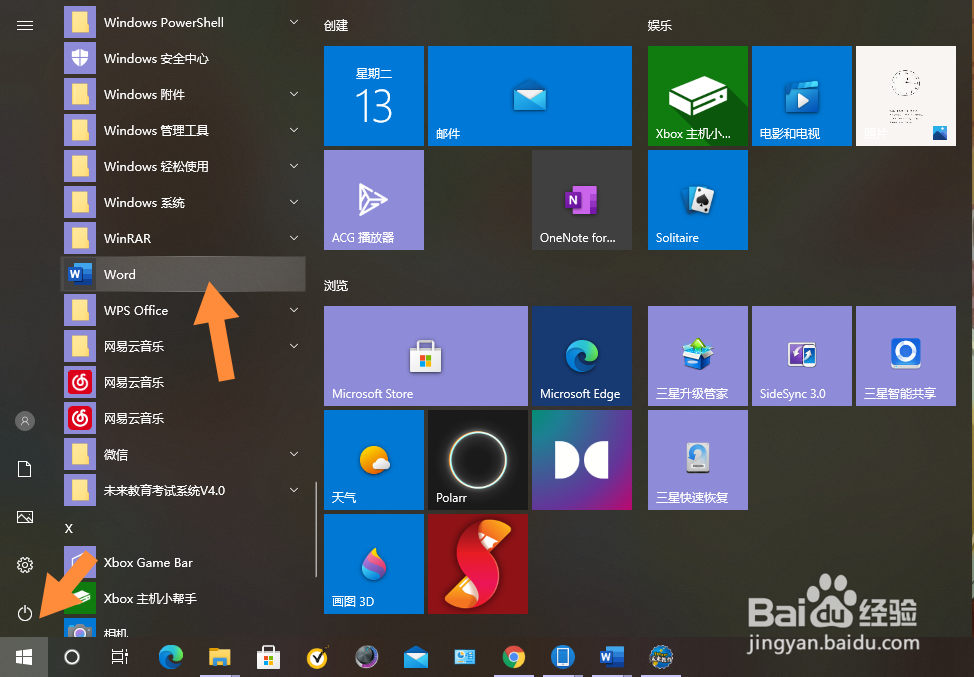Viewport: 974px width, 677px height.
Task: Open the Calendar tile showing 星期二 13
Action: point(374,96)
